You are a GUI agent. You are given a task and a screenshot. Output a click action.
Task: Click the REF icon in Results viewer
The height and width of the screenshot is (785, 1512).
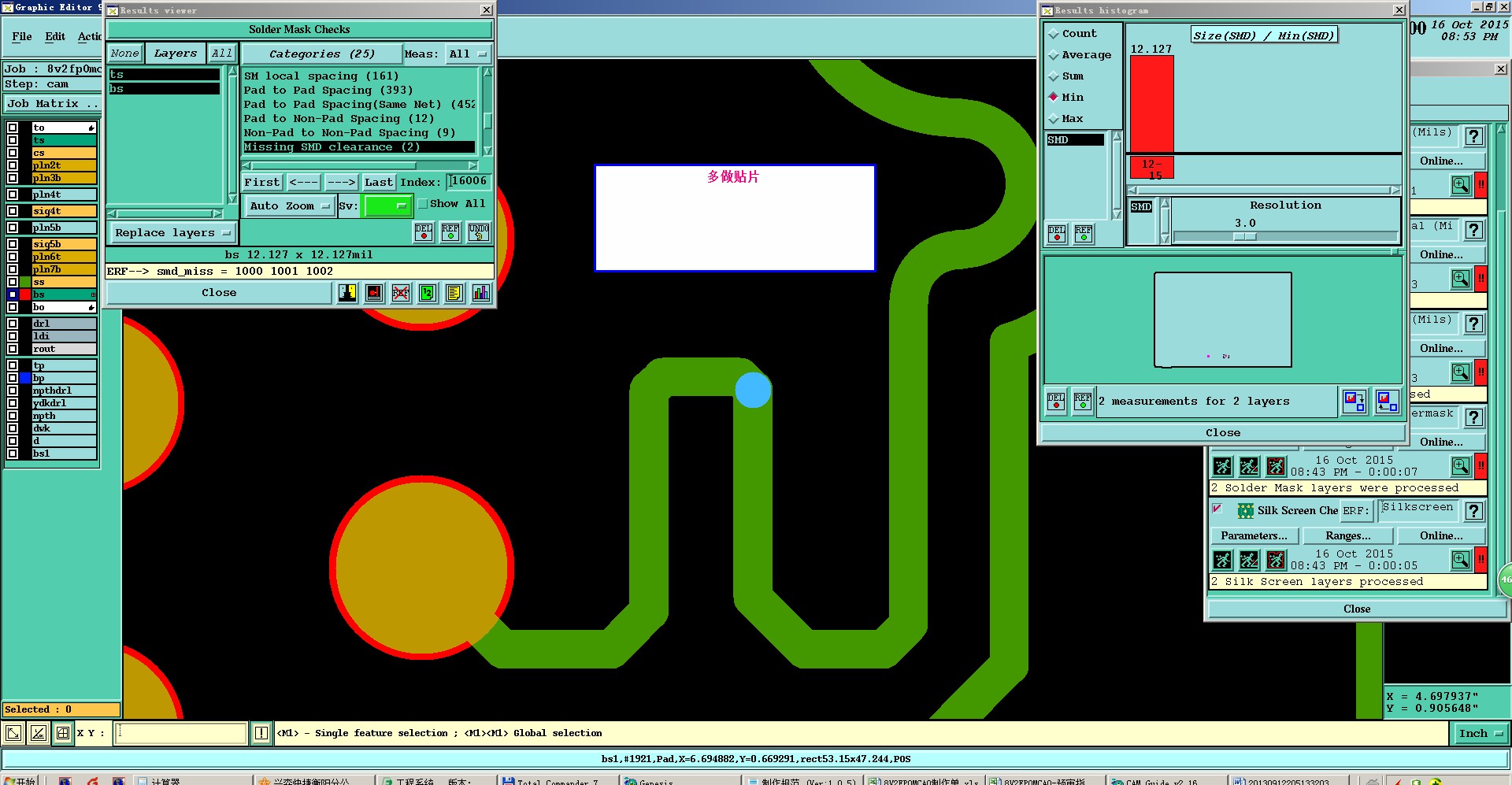point(450,231)
